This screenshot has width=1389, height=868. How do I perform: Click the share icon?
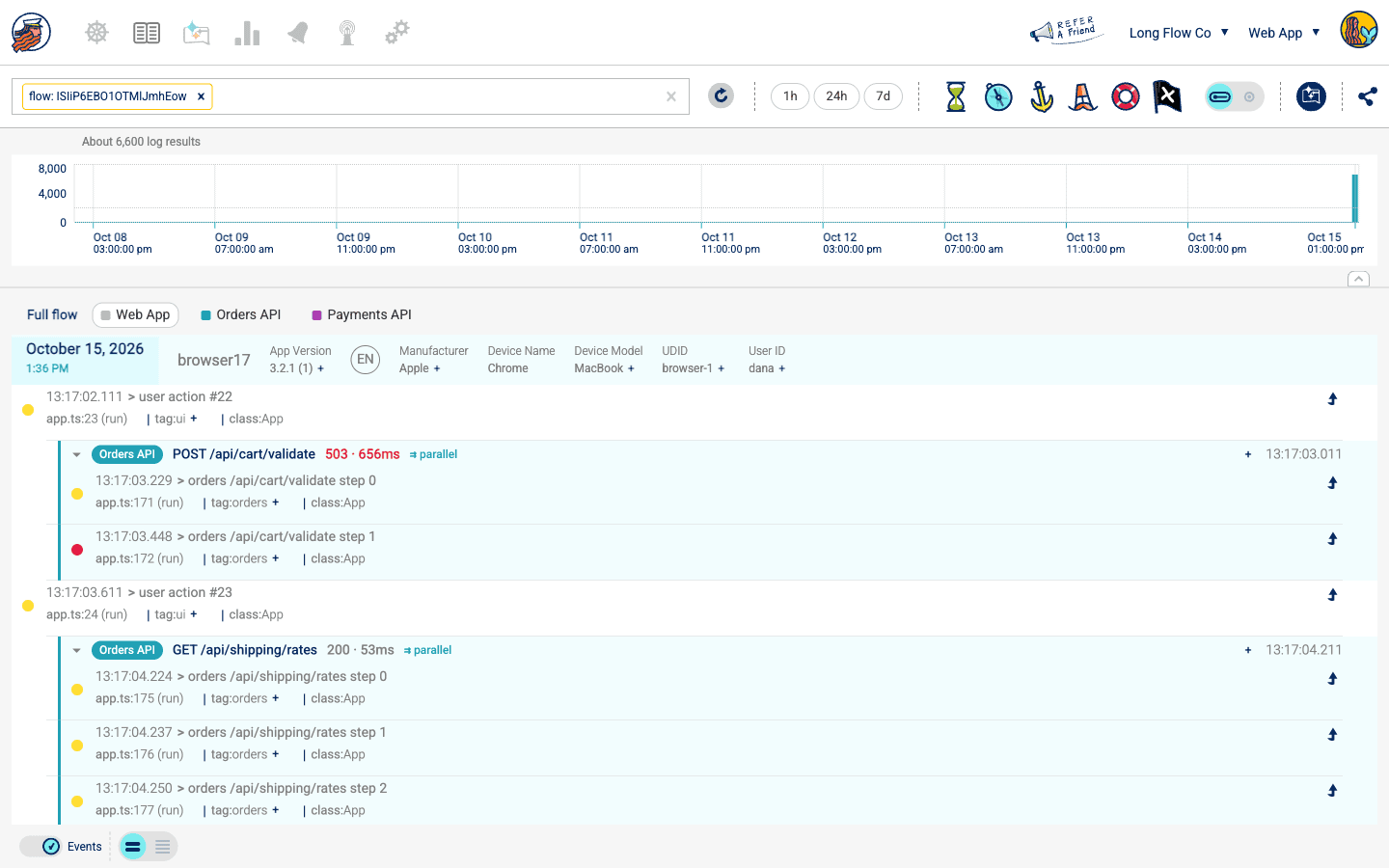pyautogui.click(x=1367, y=95)
